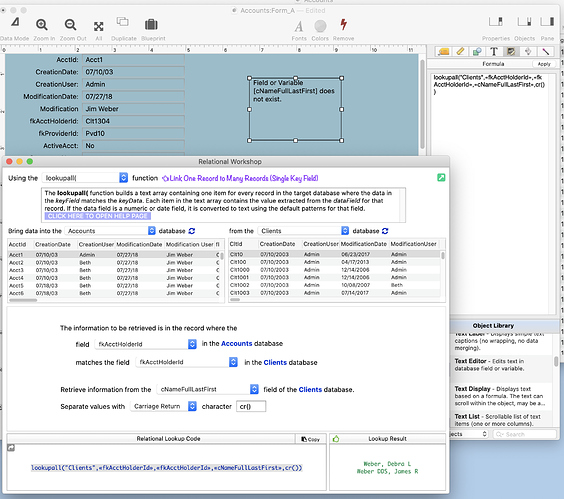The image size is (564, 499).
Task: Select the Clt1003 row in Clients table
Action: pyautogui.click(x=335, y=293)
